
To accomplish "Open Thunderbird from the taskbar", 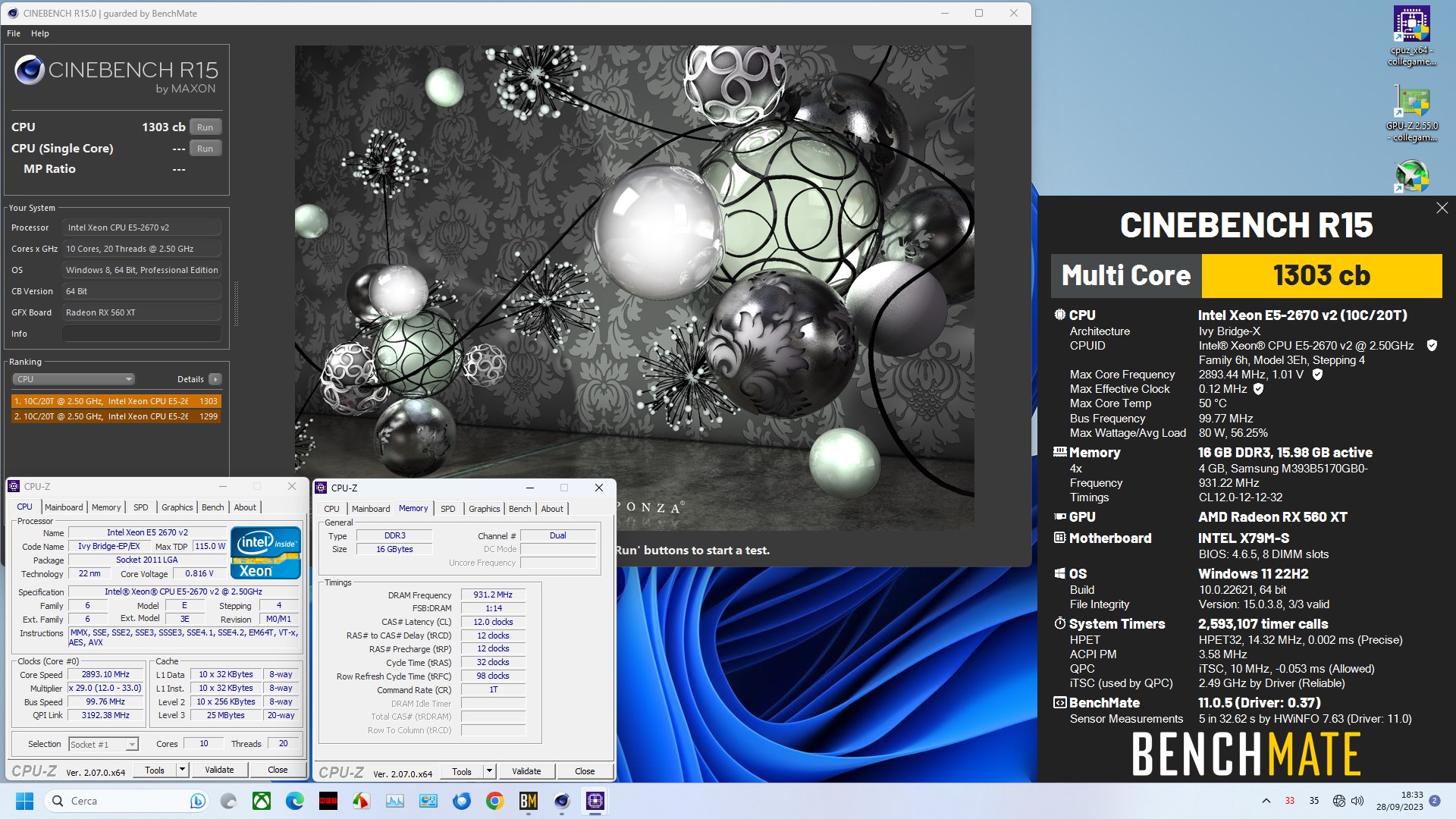I will coord(462,801).
